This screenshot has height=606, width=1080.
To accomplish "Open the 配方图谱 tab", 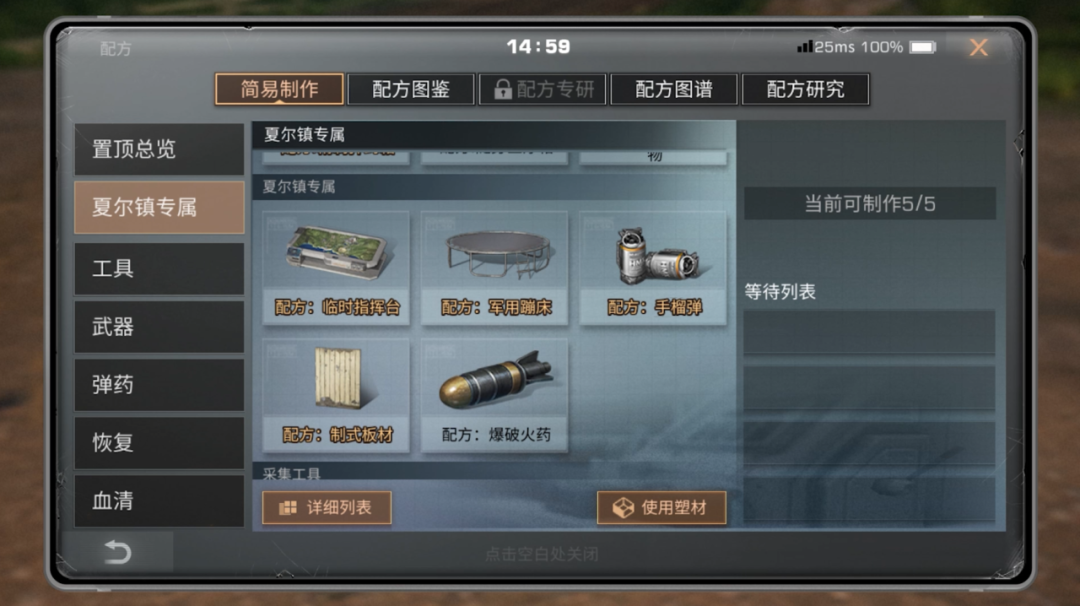I will tap(674, 90).
